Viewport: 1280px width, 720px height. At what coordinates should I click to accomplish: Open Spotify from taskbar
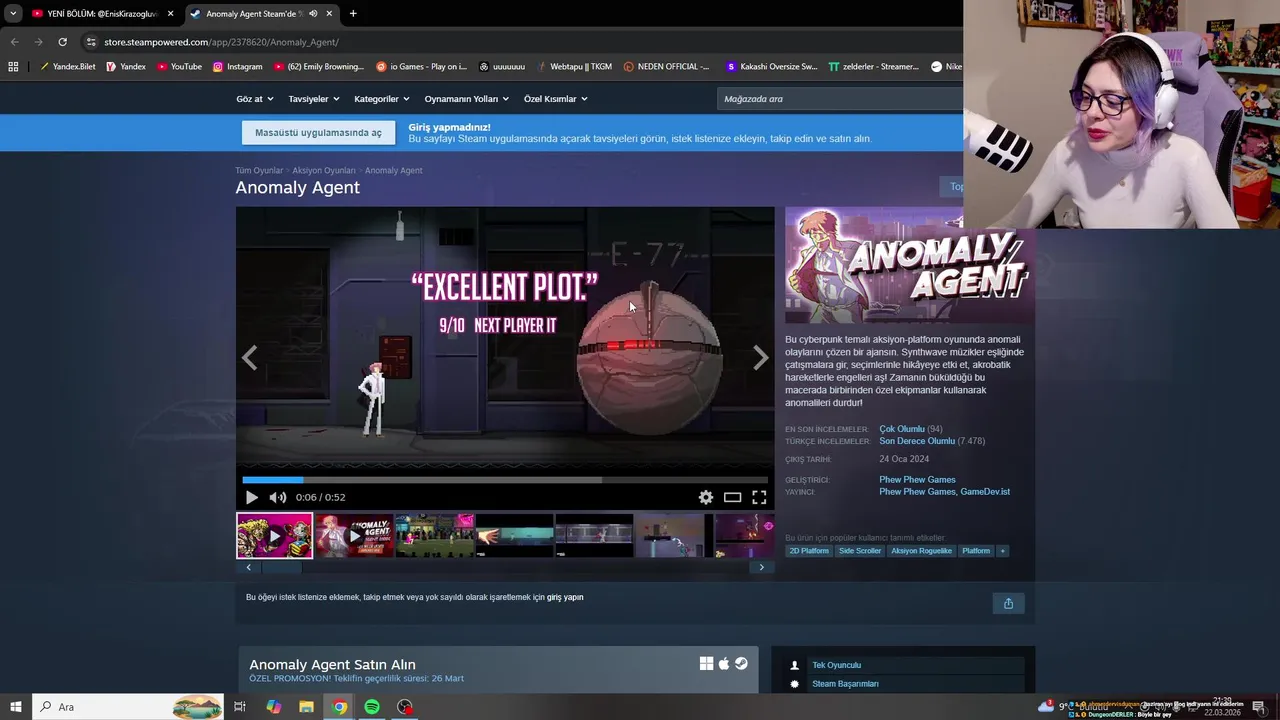(x=372, y=707)
